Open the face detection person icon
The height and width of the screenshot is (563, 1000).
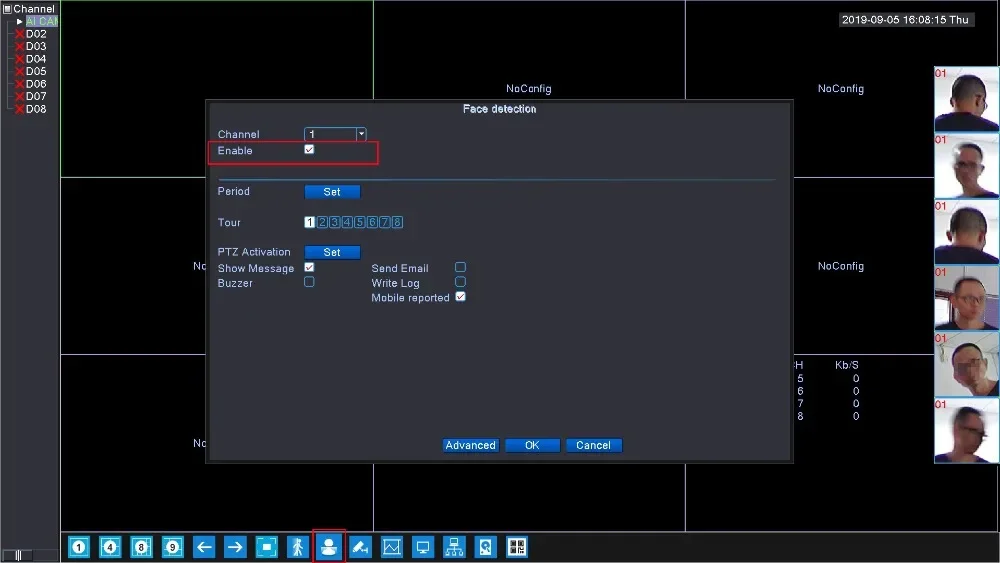pyautogui.click(x=329, y=547)
